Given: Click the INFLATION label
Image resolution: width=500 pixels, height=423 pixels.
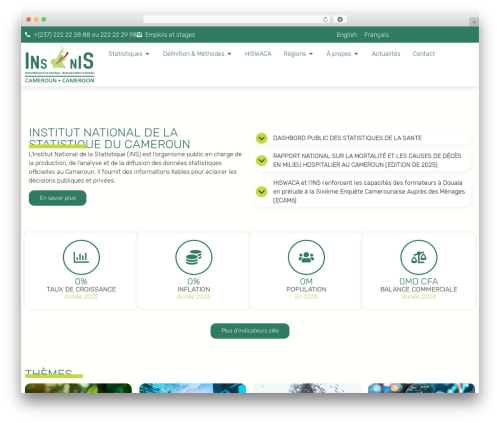Looking at the screenshot, I should tap(194, 289).
